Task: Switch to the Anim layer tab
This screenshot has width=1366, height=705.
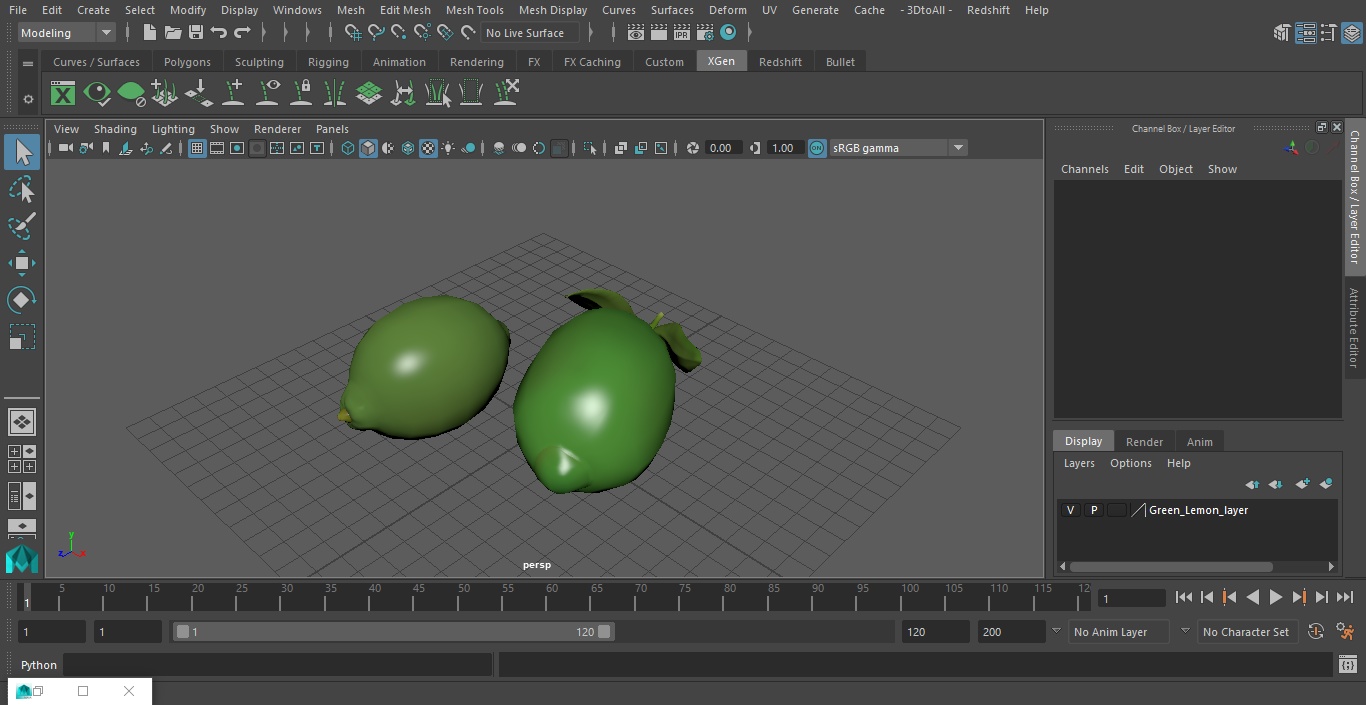Action: [x=1199, y=442]
